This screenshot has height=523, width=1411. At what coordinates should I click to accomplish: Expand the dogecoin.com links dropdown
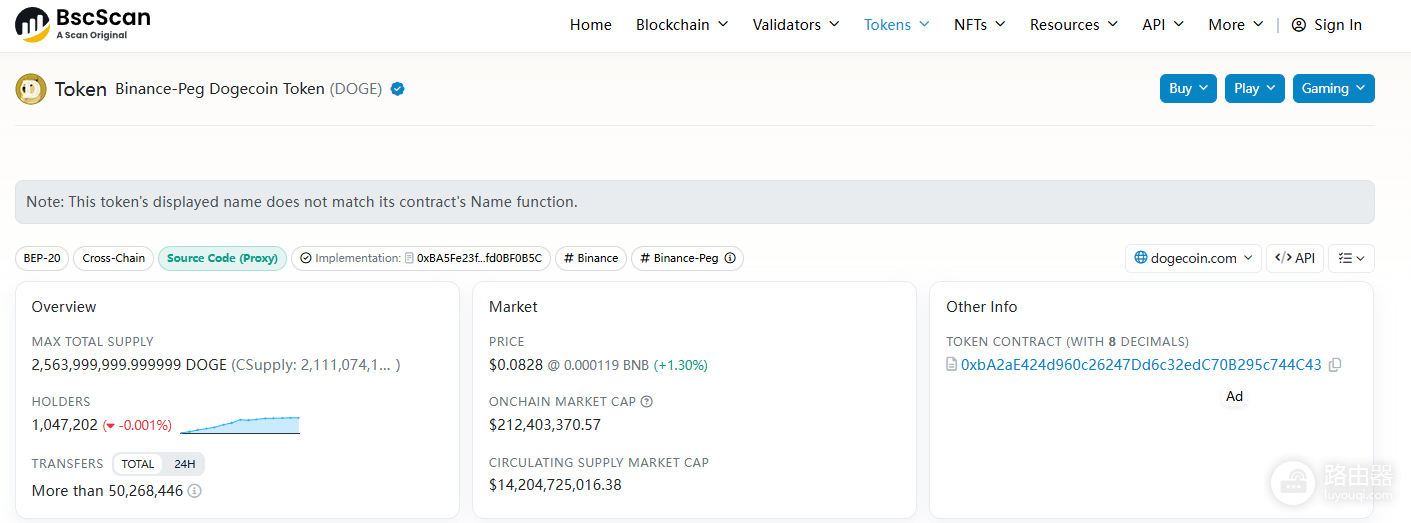pyautogui.click(x=1193, y=258)
